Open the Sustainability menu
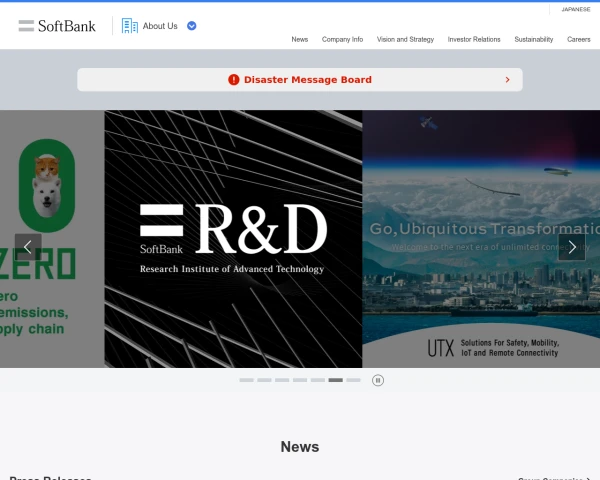 [x=533, y=39]
